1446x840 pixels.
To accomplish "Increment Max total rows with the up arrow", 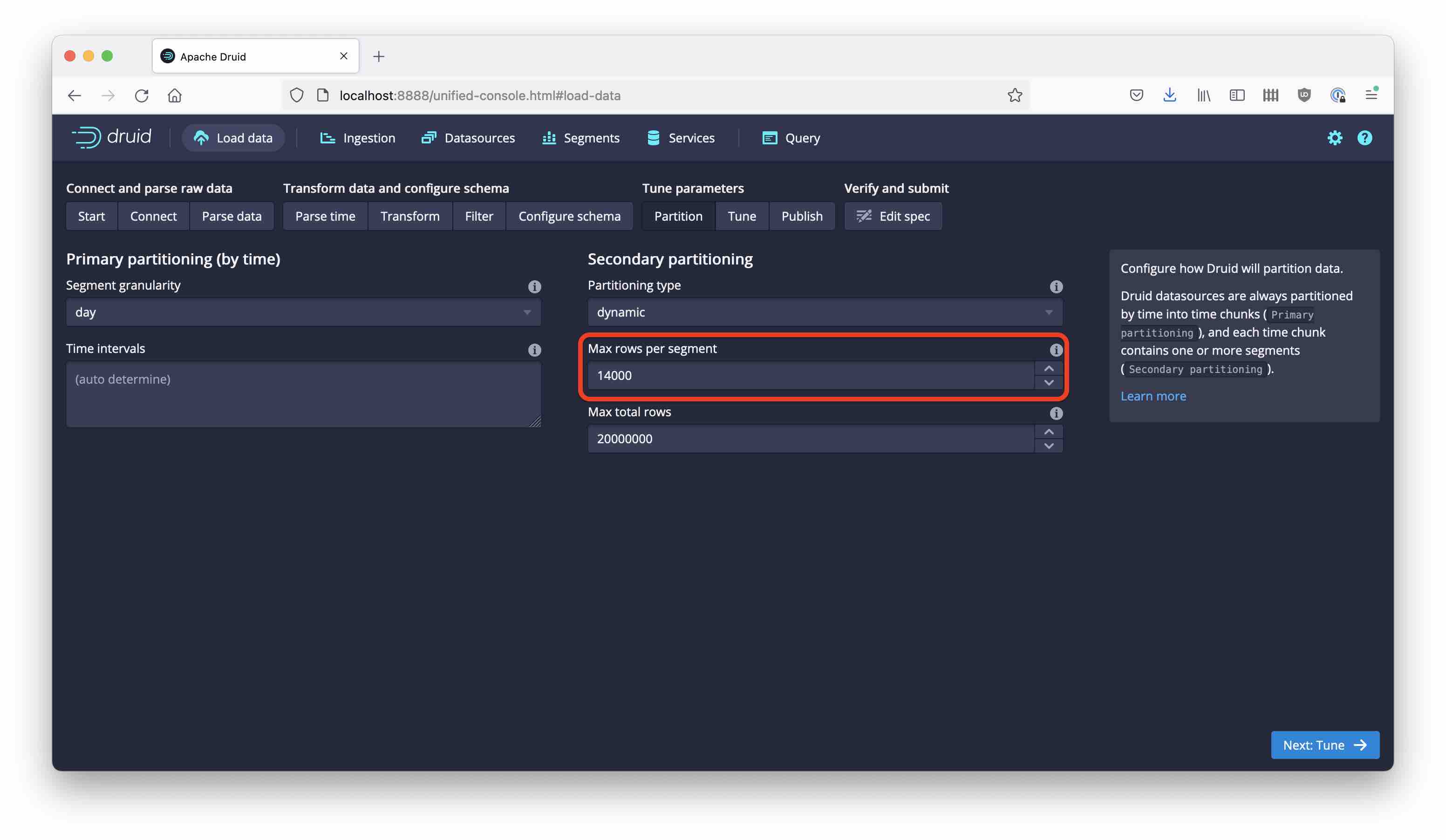I will click(x=1049, y=432).
